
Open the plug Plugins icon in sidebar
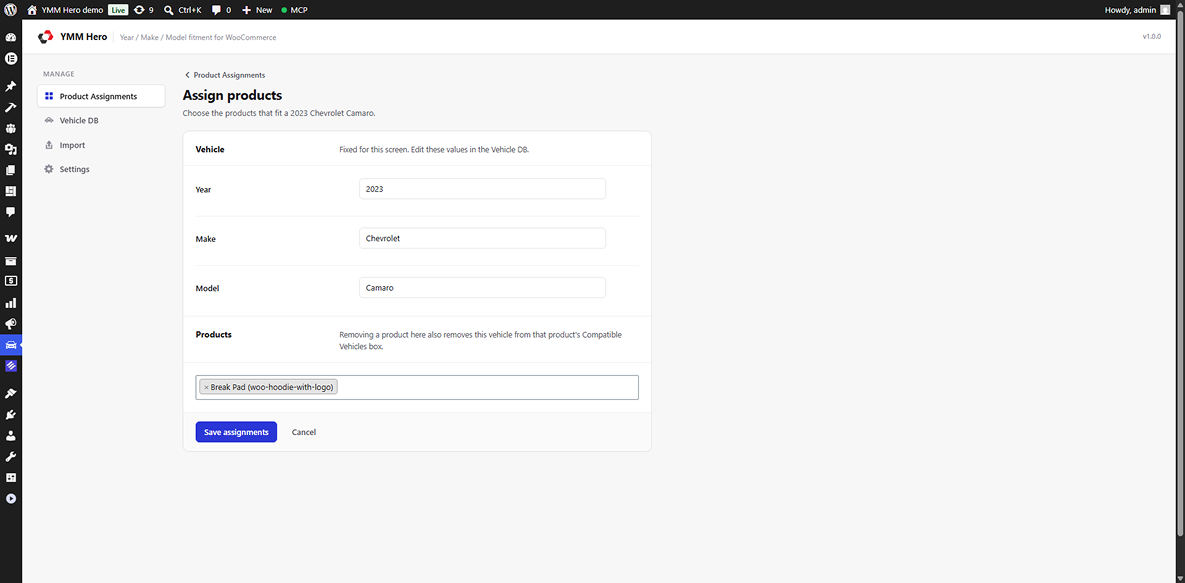(11, 414)
